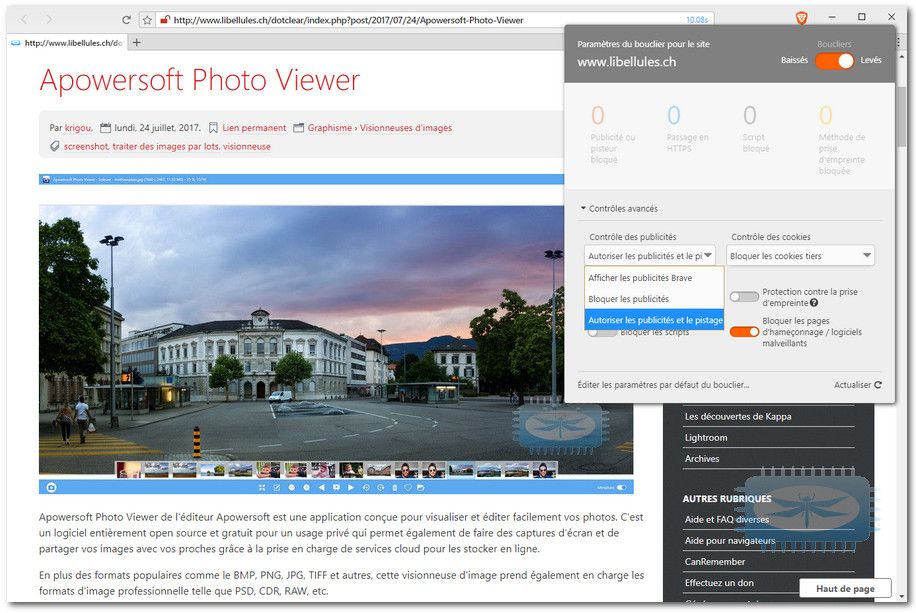Click the heart favorite icon in viewer toolbar
Screen dimensions: 916x613
(408, 487)
